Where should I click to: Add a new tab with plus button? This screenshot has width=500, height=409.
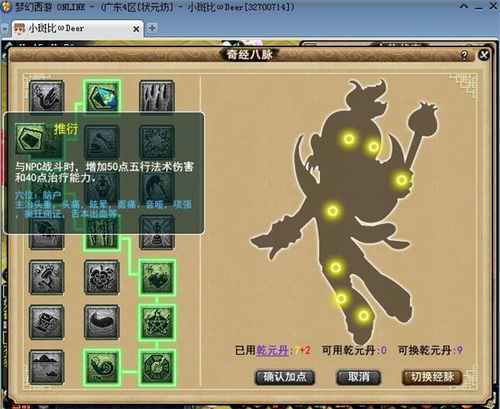pyautogui.click(x=152, y=28)
